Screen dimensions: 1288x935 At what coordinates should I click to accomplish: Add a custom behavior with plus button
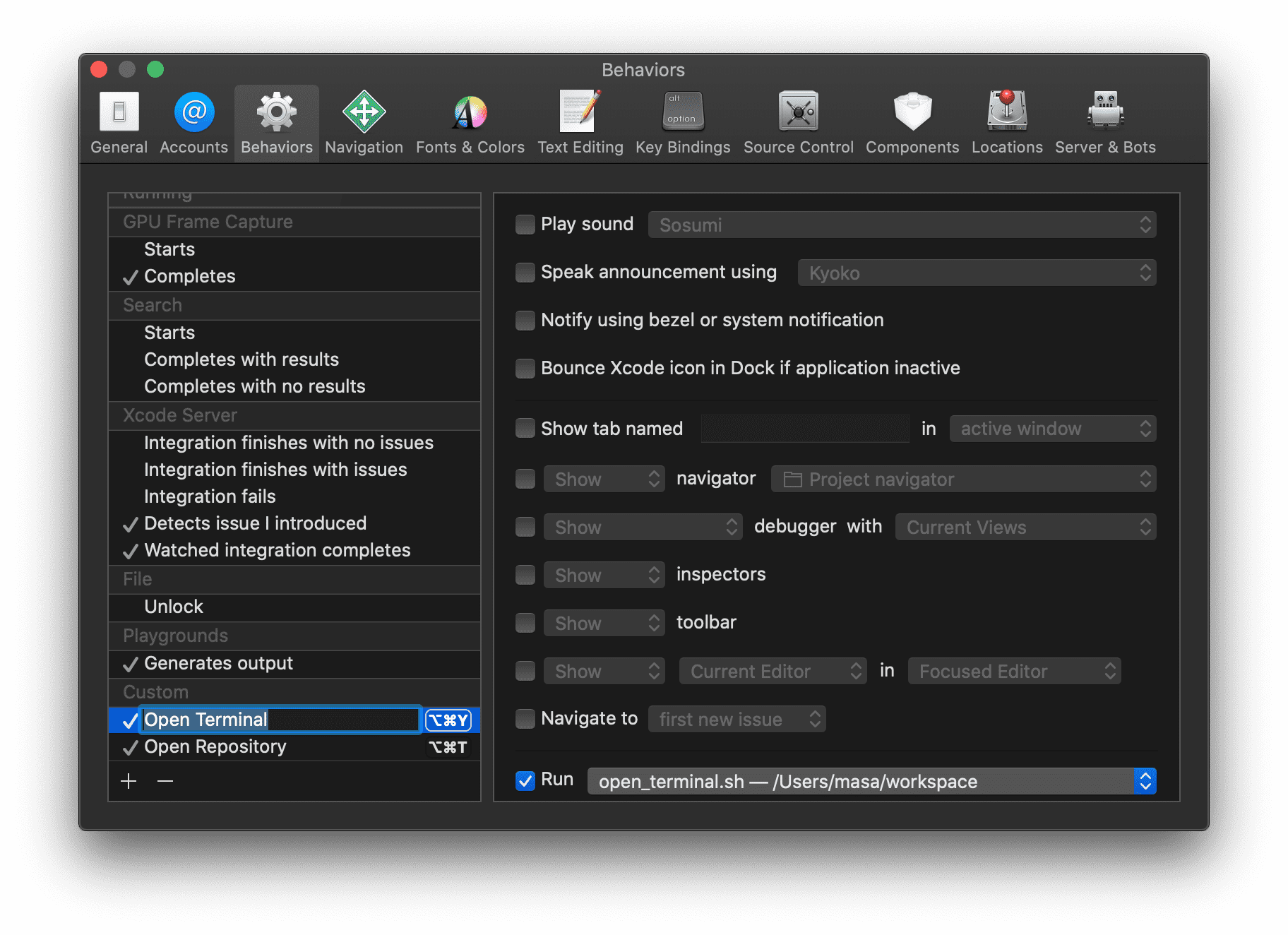(129, 781)
